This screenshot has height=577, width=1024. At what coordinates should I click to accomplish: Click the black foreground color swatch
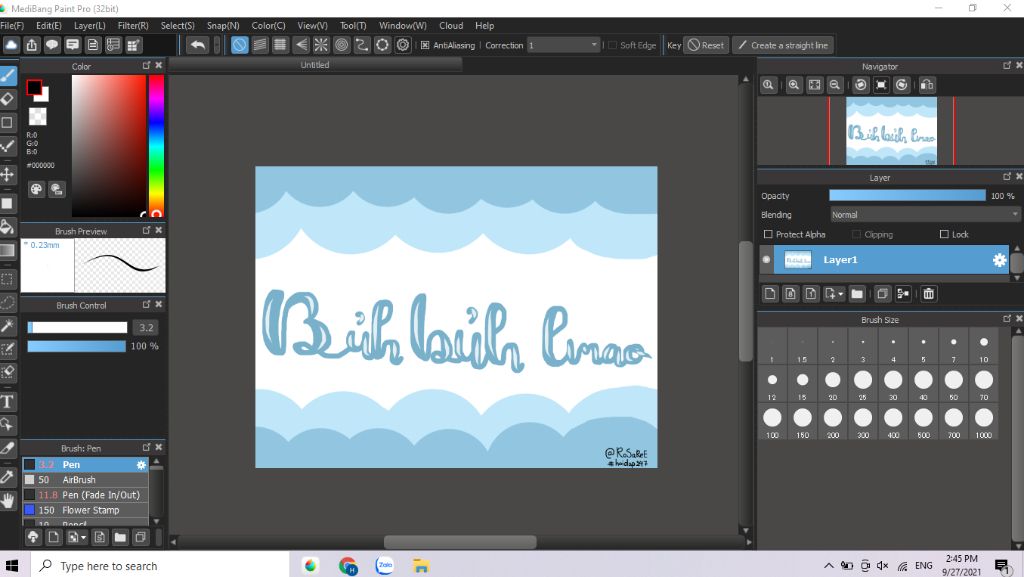click(x=34, y=87)
